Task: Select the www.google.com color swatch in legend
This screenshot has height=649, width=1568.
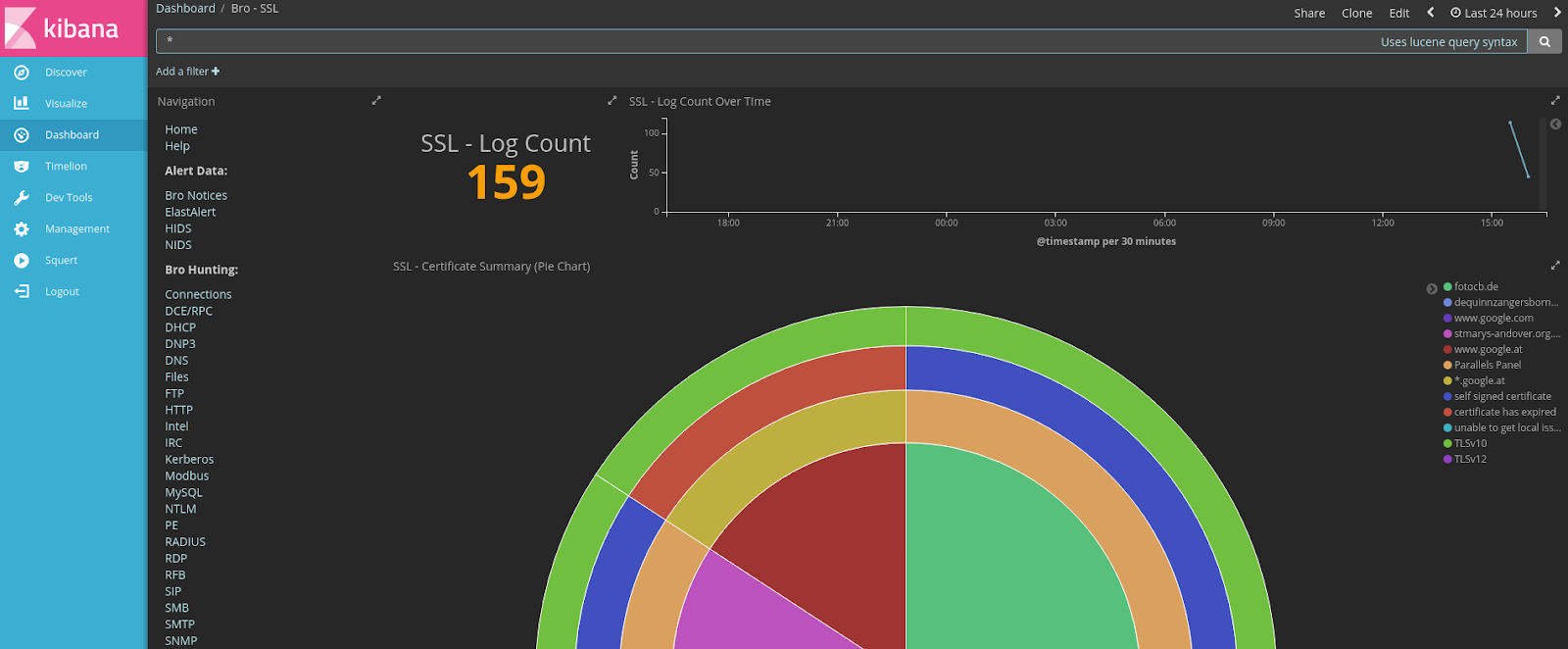Action: (x=1447, y=319)
